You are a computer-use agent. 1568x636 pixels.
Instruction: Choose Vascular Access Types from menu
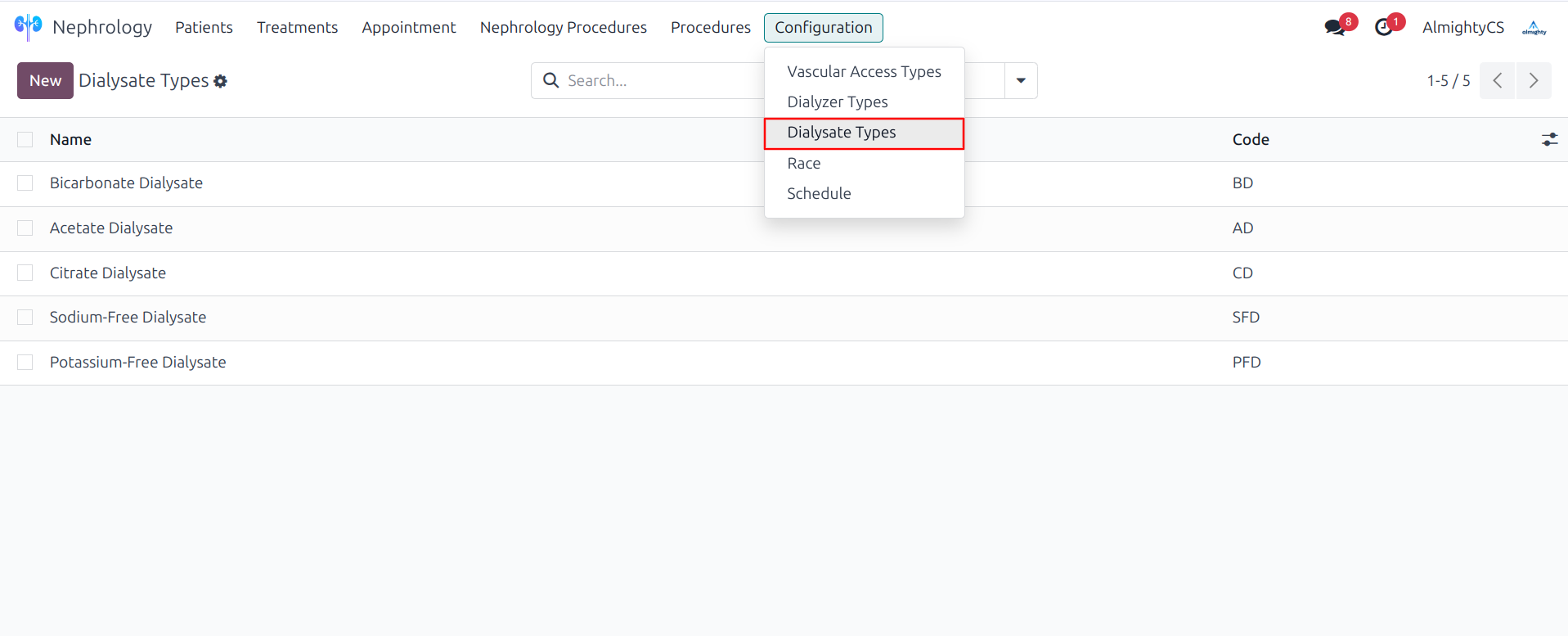[x=864, y=71]
